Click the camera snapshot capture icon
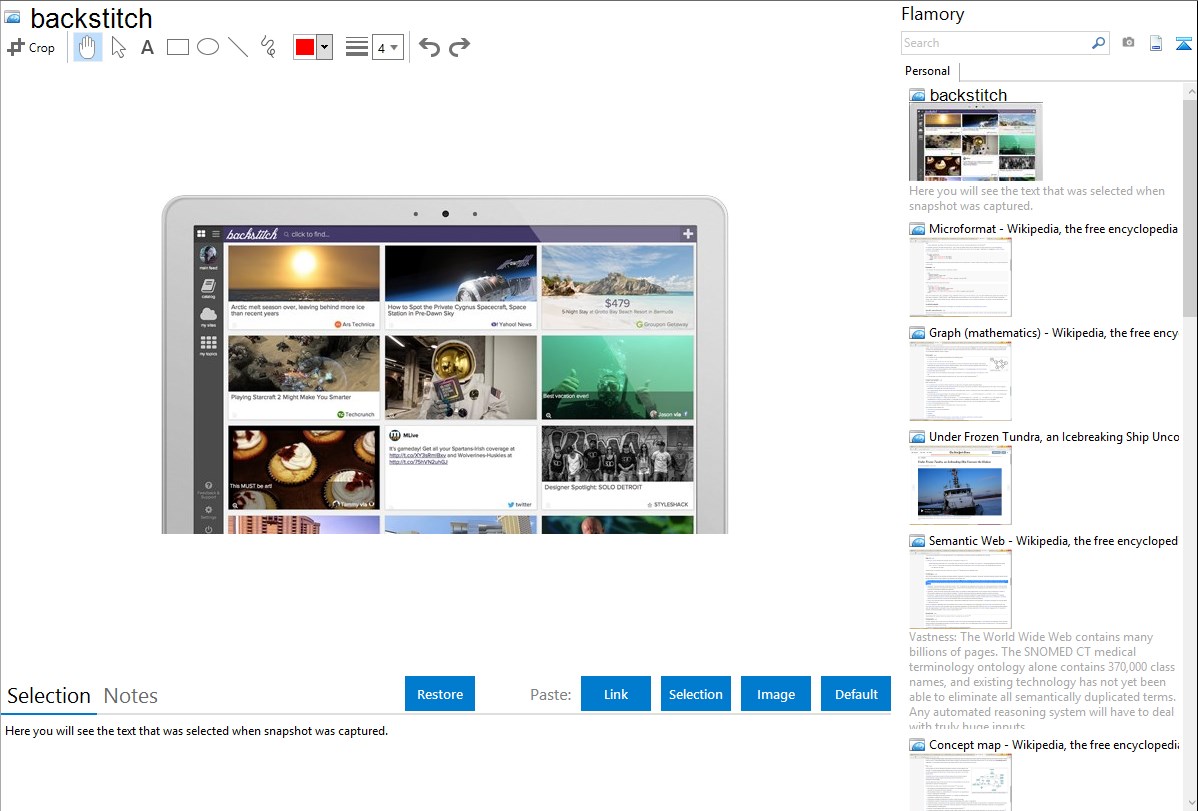 click(1128, 43)
